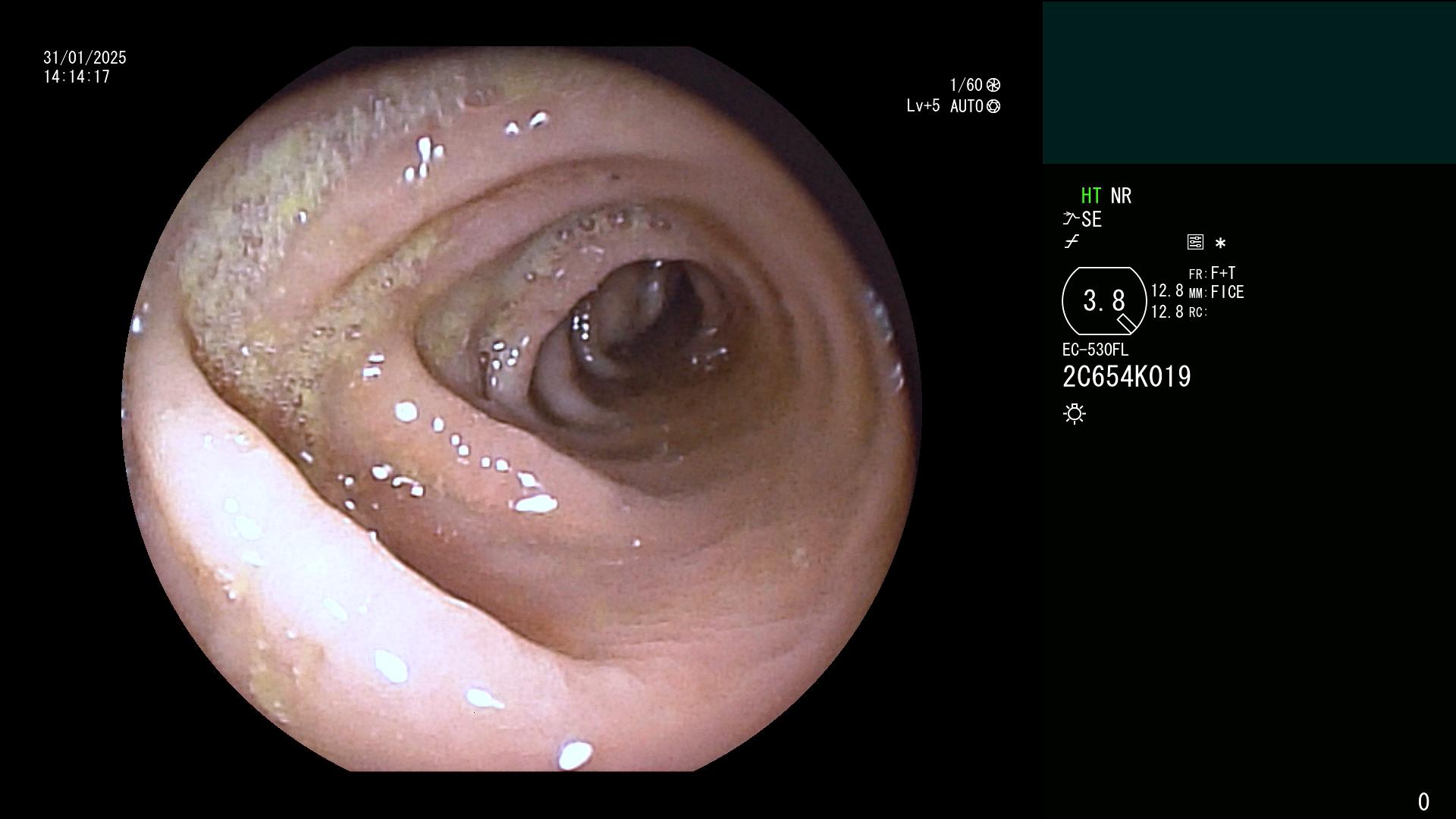Click the shutter speed value 1/60

point(966,85)
